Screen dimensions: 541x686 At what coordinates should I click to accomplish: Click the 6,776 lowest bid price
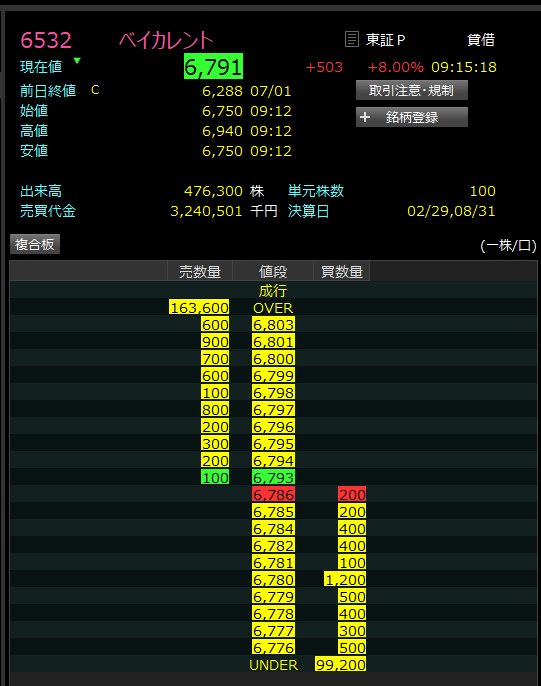pyautogui.click(x=273, y=648)
